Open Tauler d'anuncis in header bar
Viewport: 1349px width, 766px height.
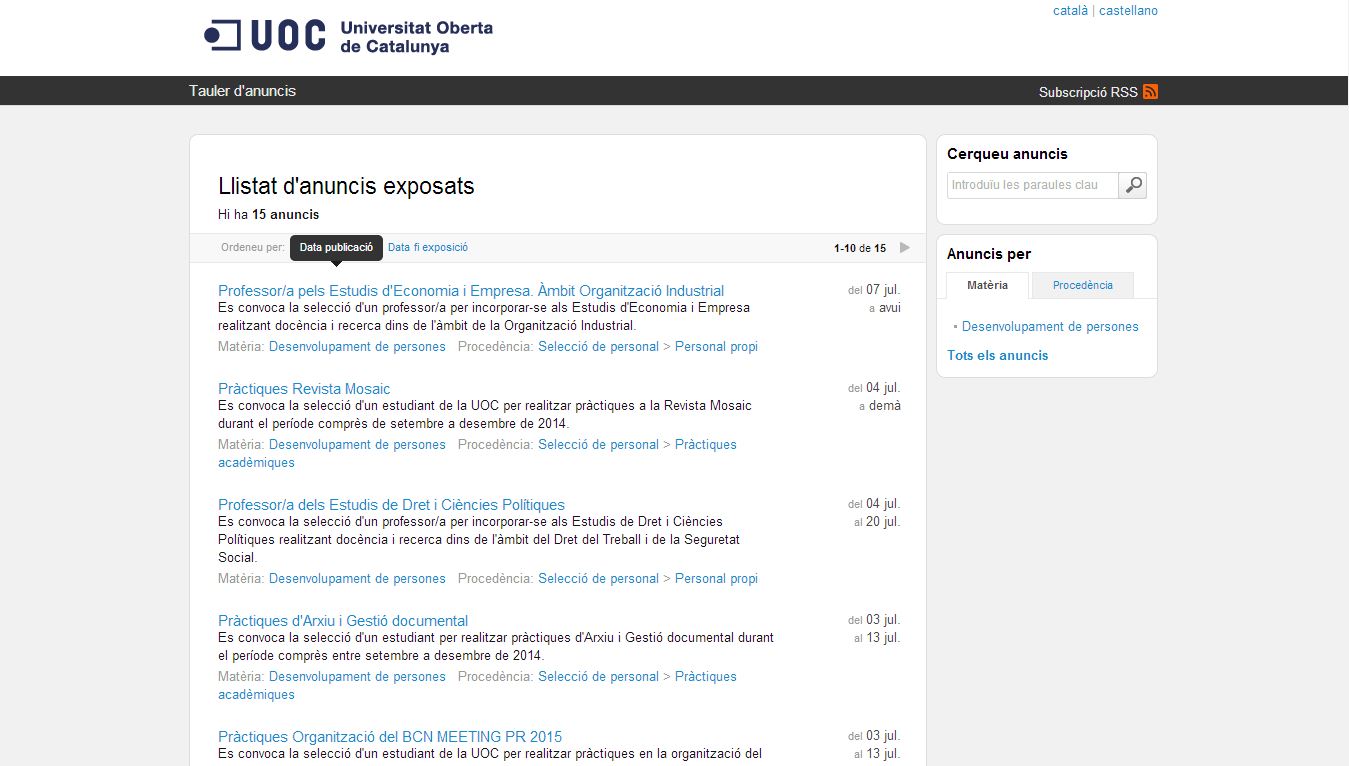pos(242,91)
